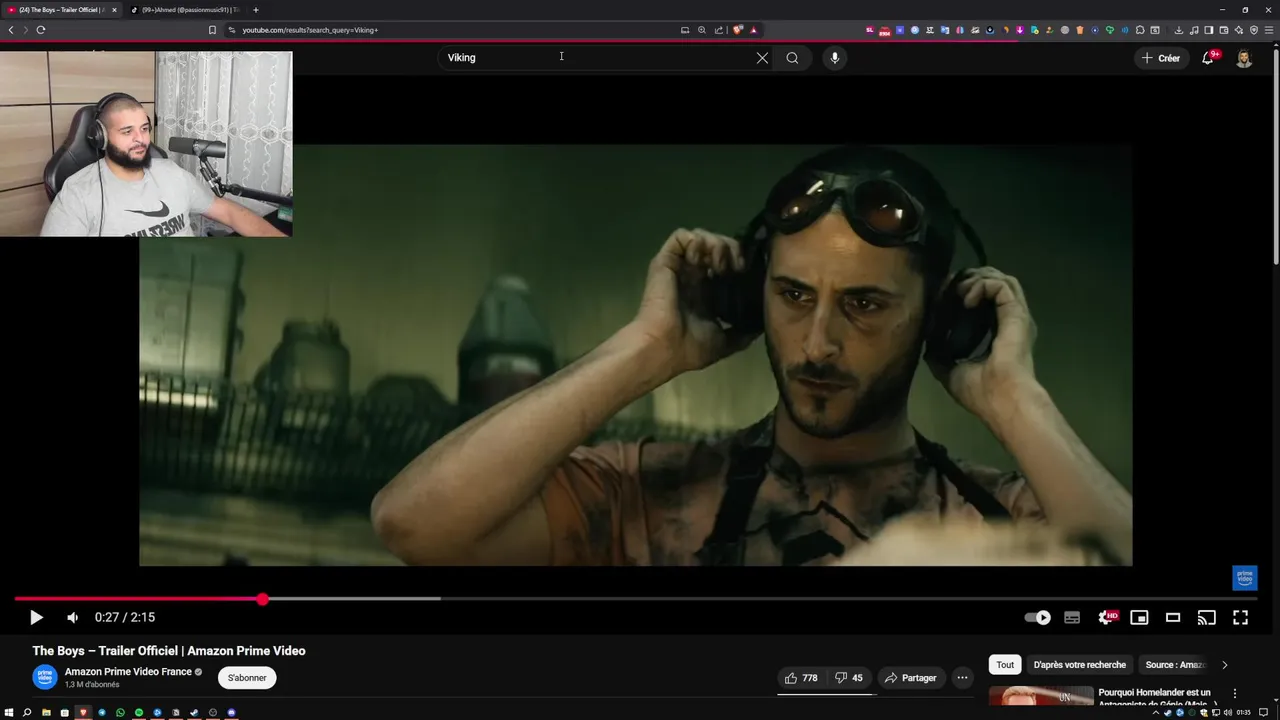Screen dimensions: 1280x720
Task: Open the browser extensions puzzle icon
Action: [x=1140, y=30]
